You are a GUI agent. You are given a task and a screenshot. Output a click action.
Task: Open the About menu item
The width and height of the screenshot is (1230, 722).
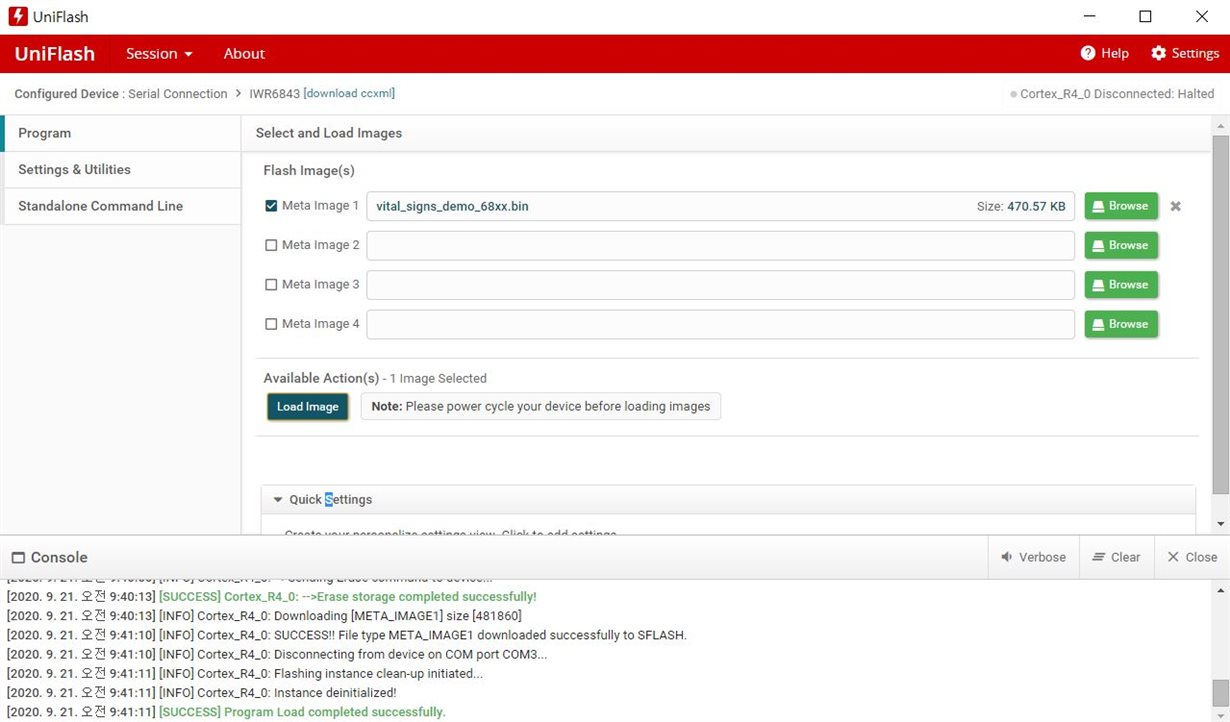pos(244,54)
